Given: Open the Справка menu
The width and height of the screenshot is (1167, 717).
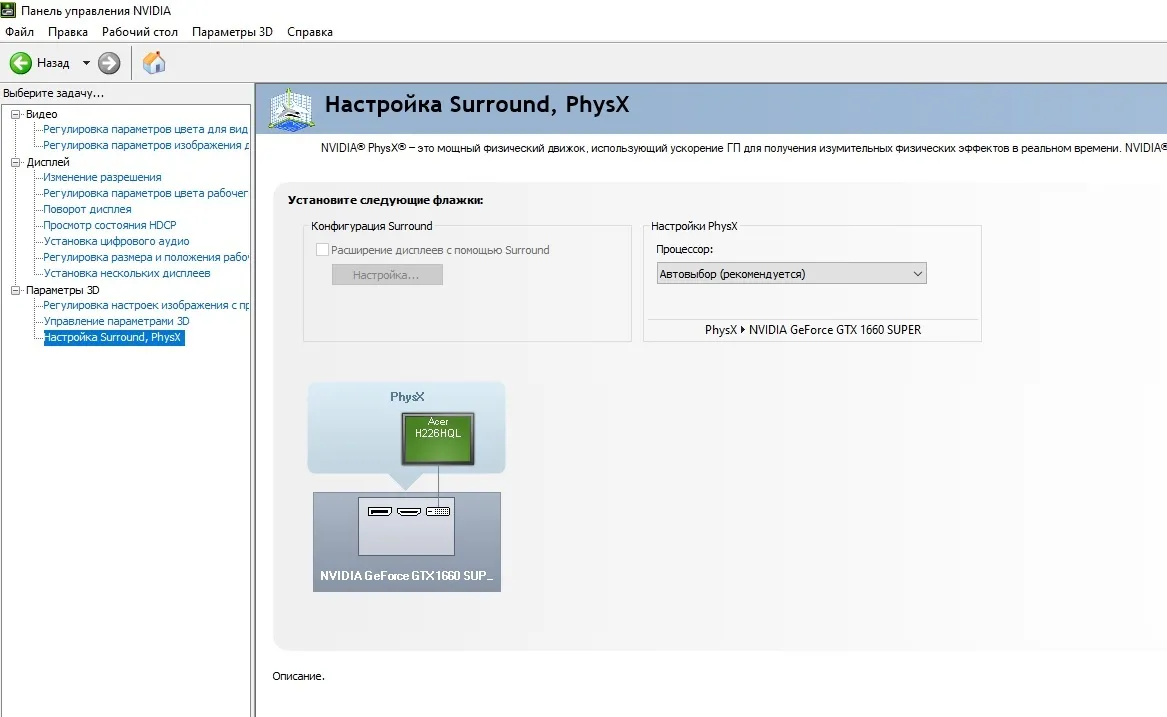Looking at the screenshot, I should click(x=310, y=32).
